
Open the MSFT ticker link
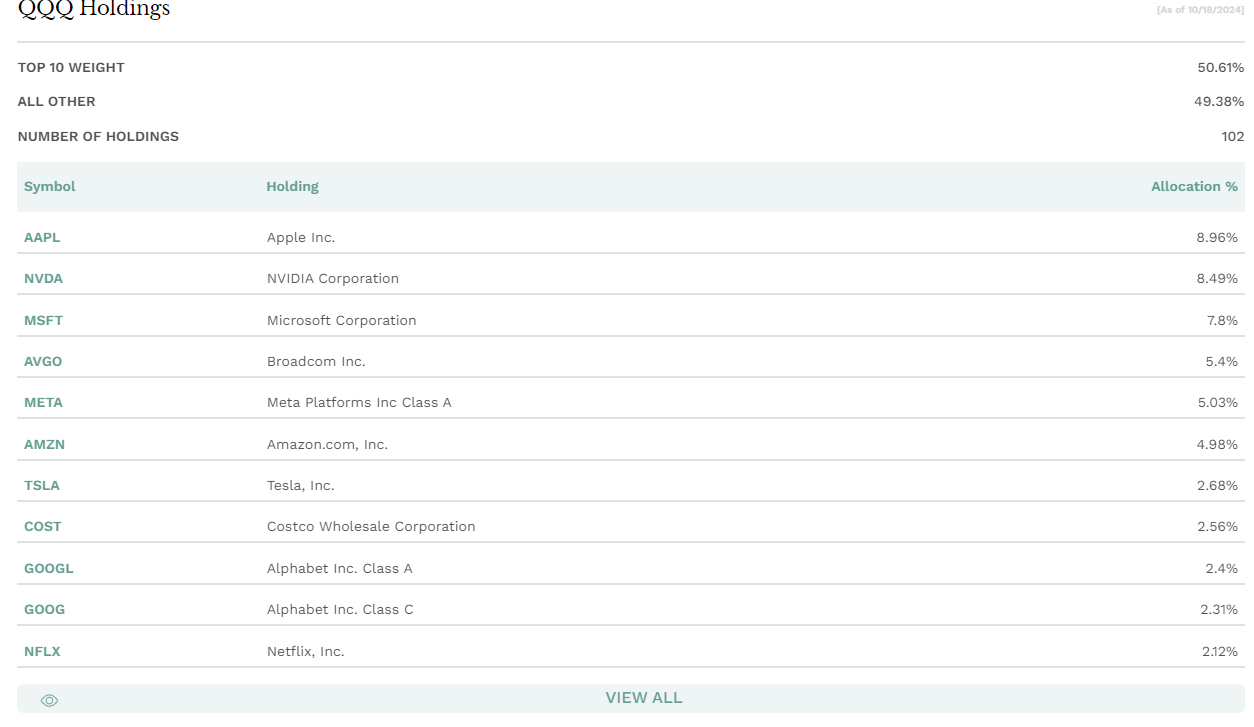coord(43,321)
